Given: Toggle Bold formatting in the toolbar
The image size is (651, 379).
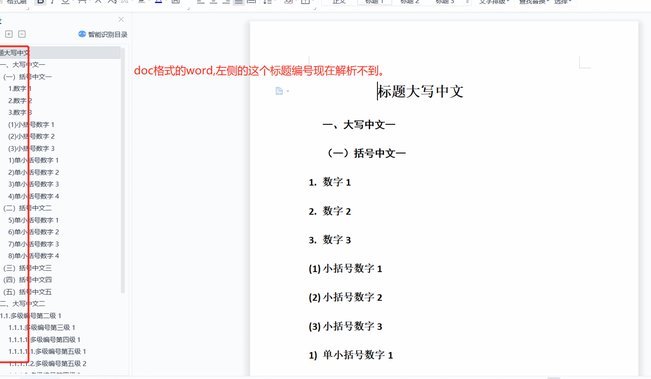Looking at the screenshot, I should pos(40,2).
